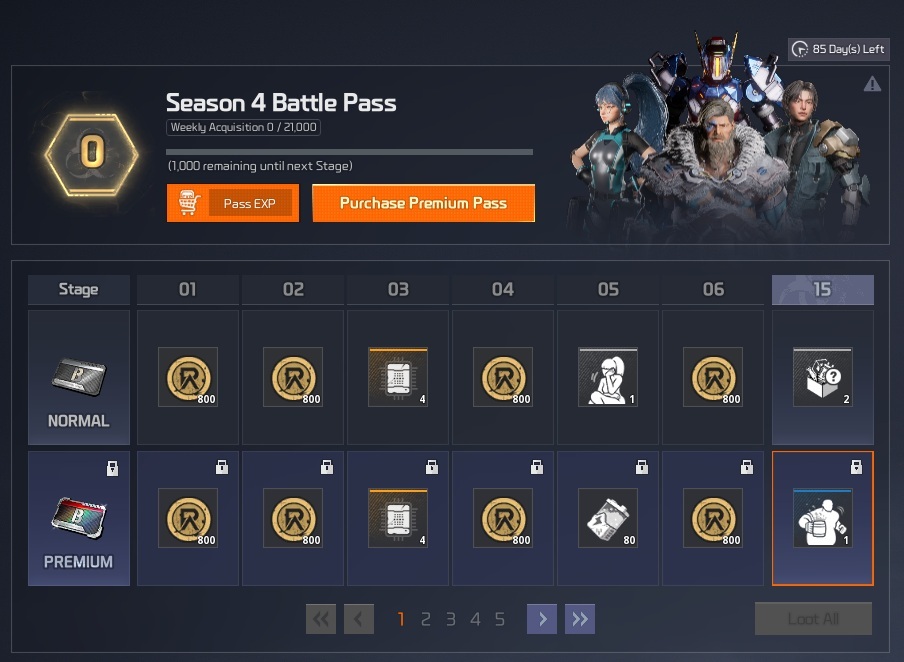Open reward page 5
The height and width of the screenshot is (662, 904).
click(500, 619)
